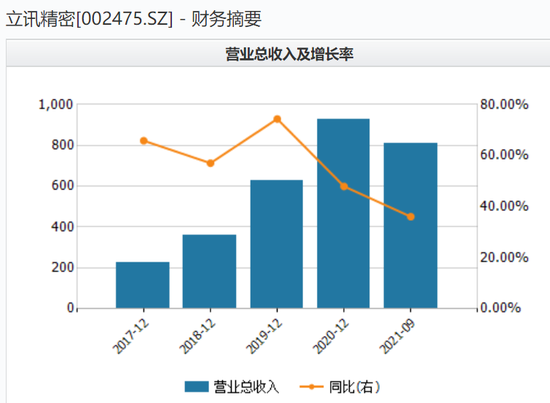Click the 2020-12 axis label

[331, 336]
